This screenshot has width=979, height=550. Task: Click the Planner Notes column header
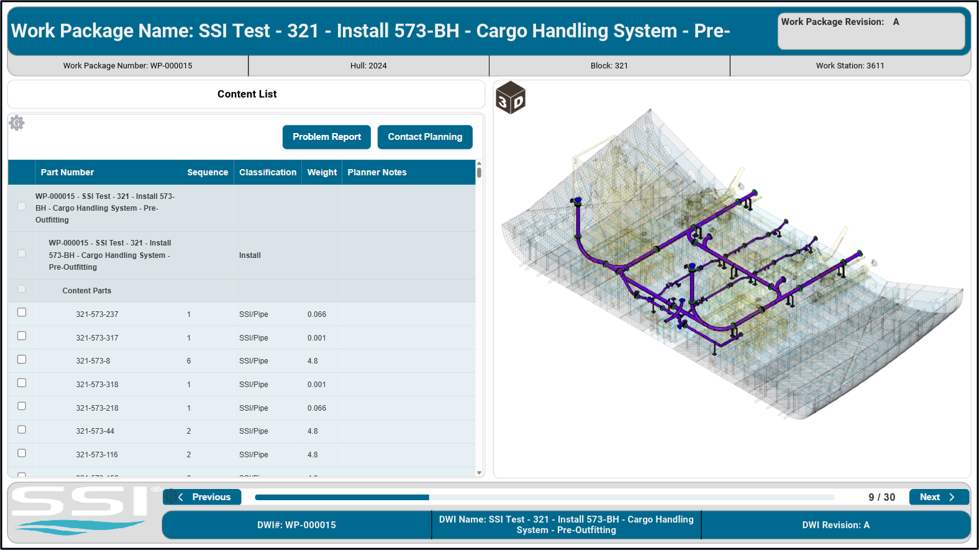pyautogui.click(x=377, y=172)
